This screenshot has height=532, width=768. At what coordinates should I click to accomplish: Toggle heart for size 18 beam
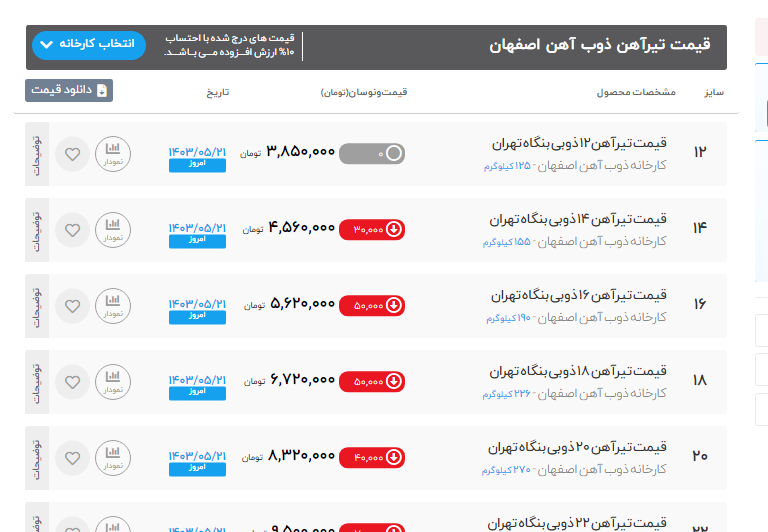72,381
